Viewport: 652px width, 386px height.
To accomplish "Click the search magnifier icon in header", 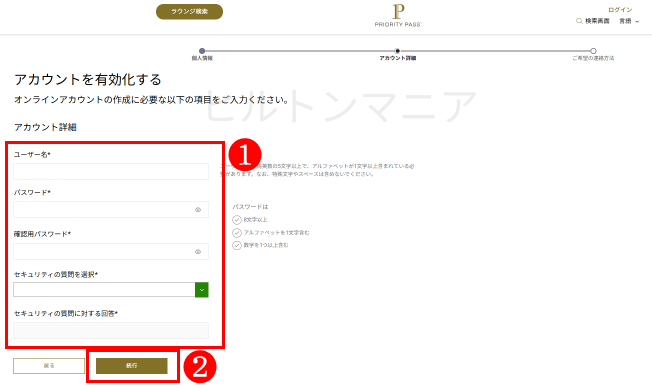I will 579,21.
